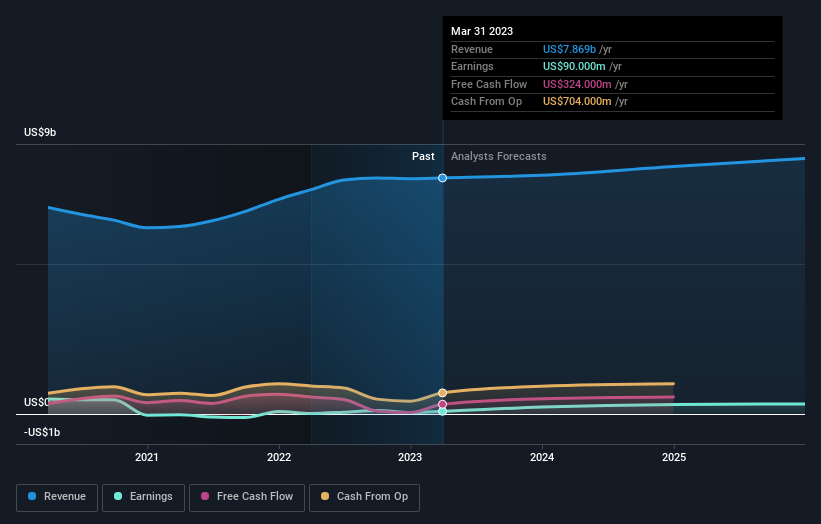Toggle the Earnings series legend button
Image resolution: width=821 pixels, height=524 pixels.
pyautogui.click(x=143, y=497)
